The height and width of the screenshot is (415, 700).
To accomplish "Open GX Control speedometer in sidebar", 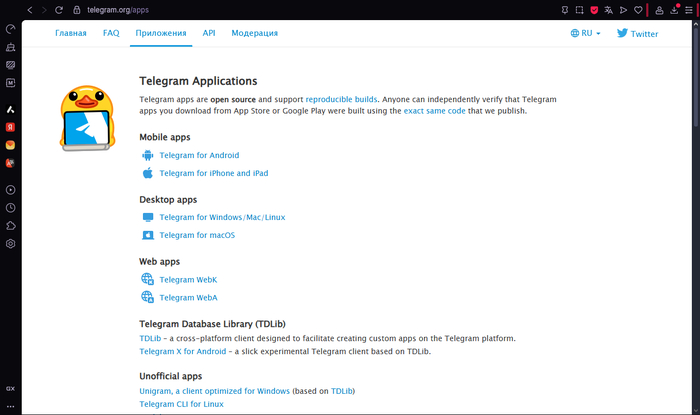I will [x=10, y=29].
